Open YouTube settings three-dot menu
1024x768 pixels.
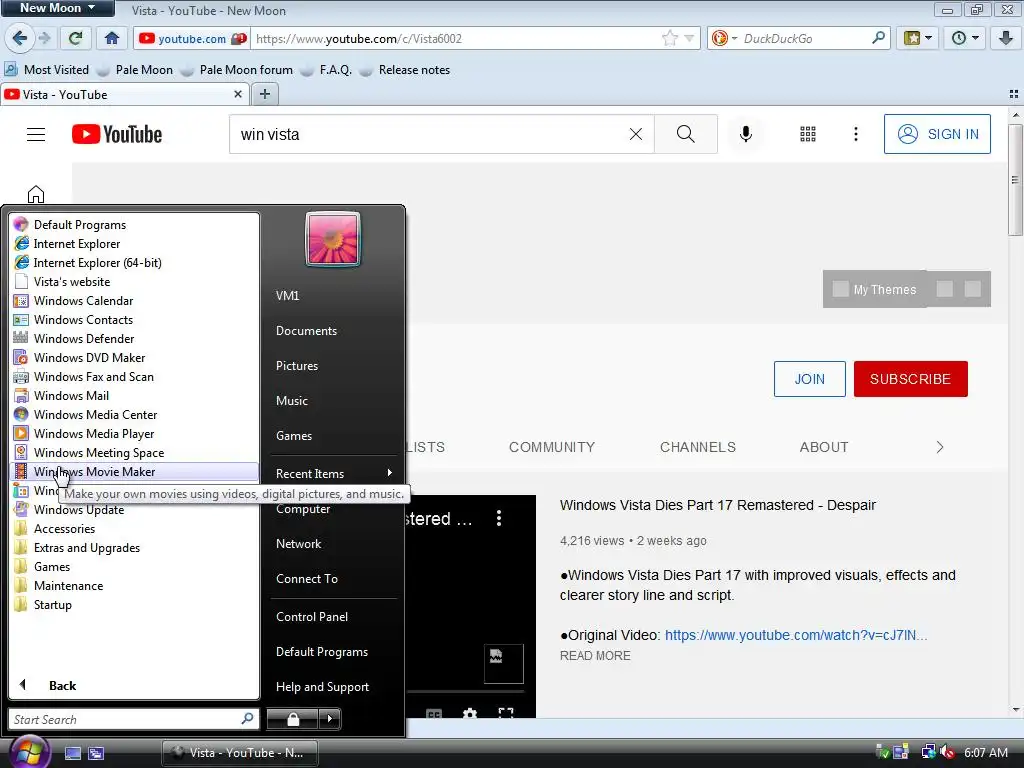click(856, 135)
